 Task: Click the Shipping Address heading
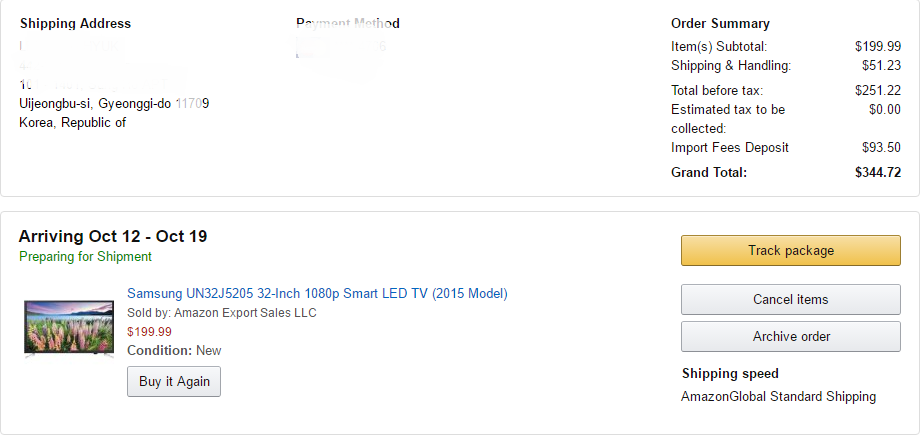(x=75, y=23)
